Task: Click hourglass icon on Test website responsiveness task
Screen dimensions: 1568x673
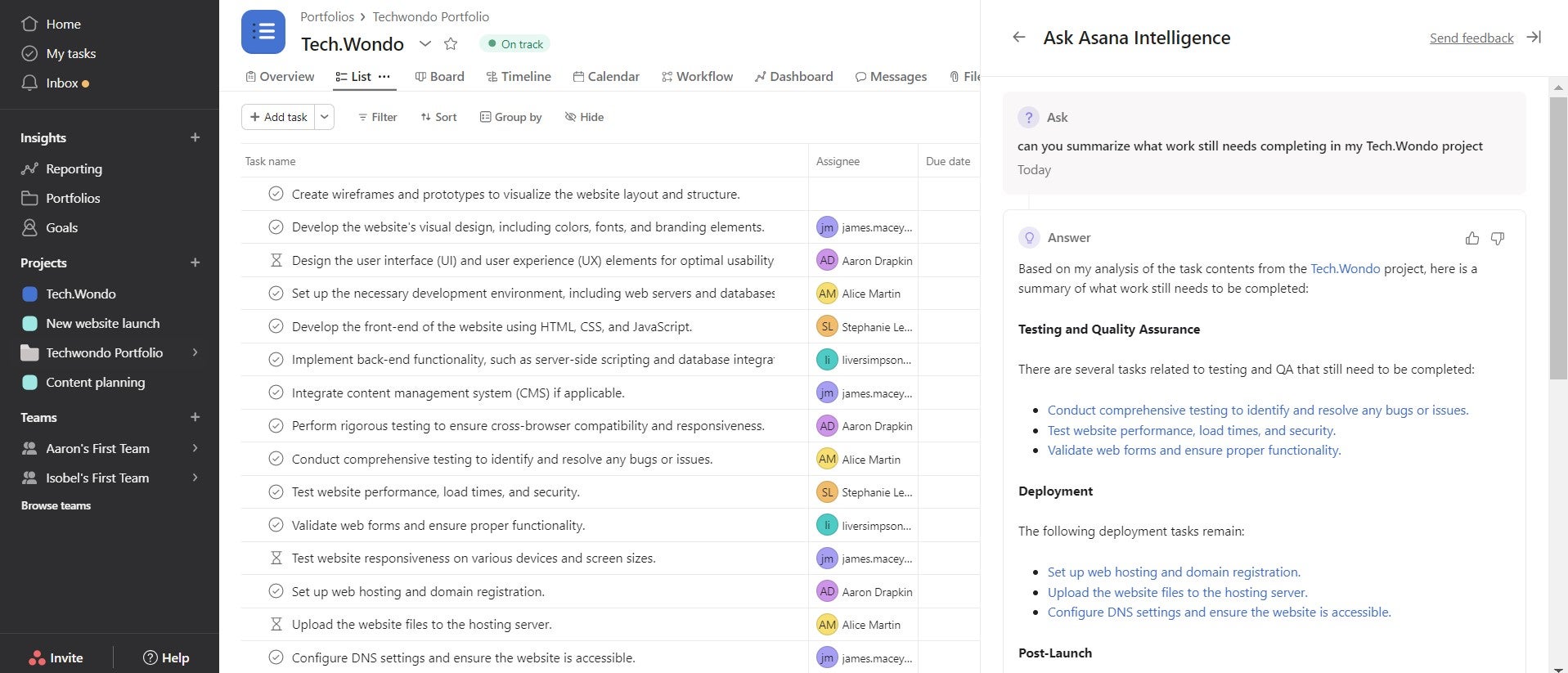Action: (276, 558)
